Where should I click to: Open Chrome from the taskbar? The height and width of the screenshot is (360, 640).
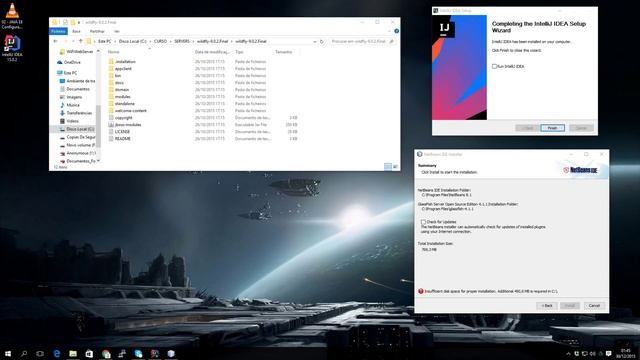click(106, 353)
